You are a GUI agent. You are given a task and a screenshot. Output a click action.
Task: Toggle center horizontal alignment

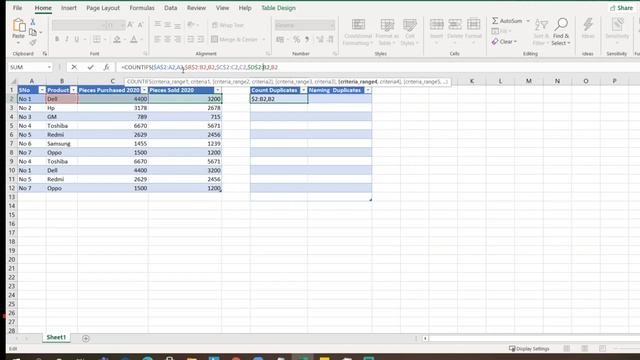pos(167,40)
